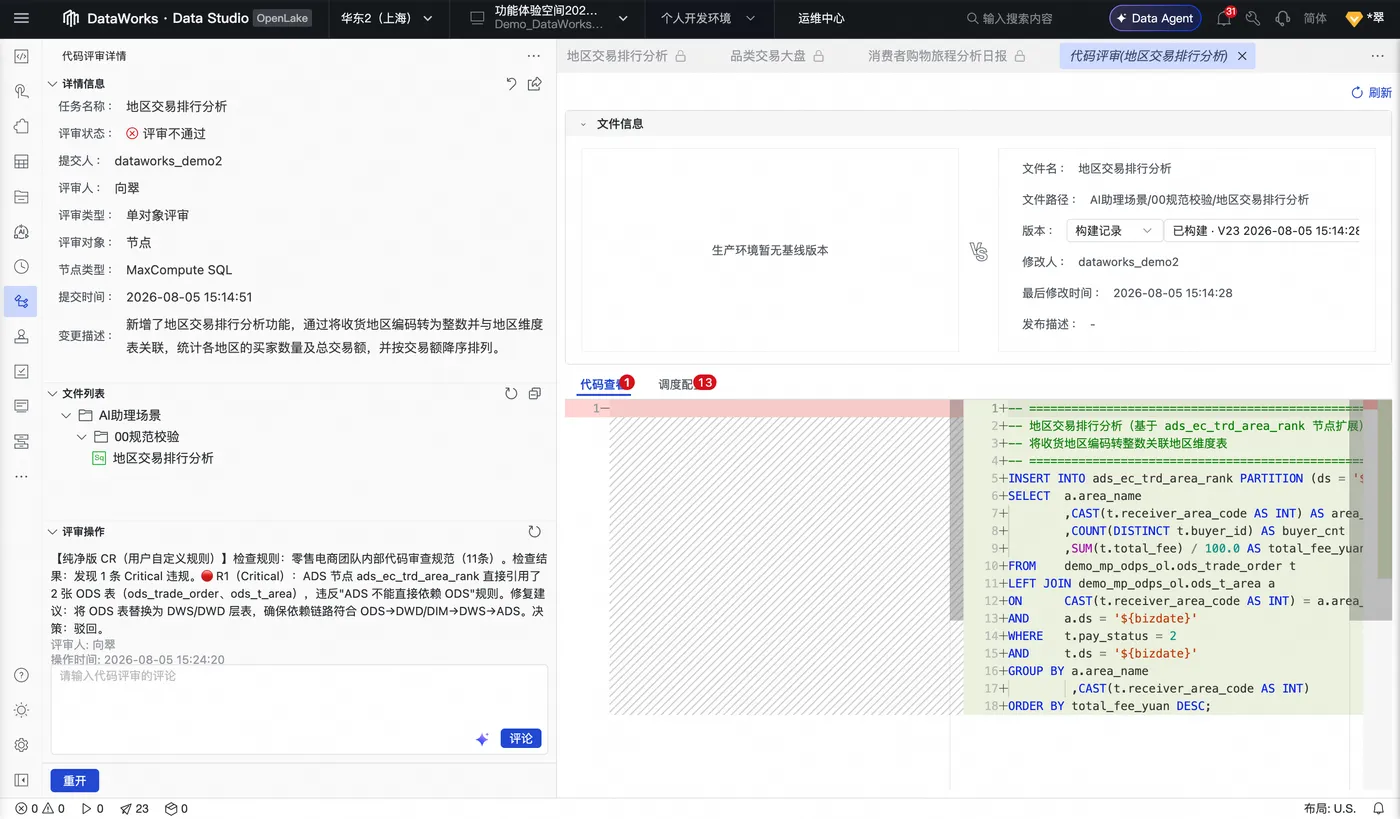Image resolution: width=1400 pixels, height=819 pixels.
Task: Open the help question-mark icon
Action: coord(21,675)
